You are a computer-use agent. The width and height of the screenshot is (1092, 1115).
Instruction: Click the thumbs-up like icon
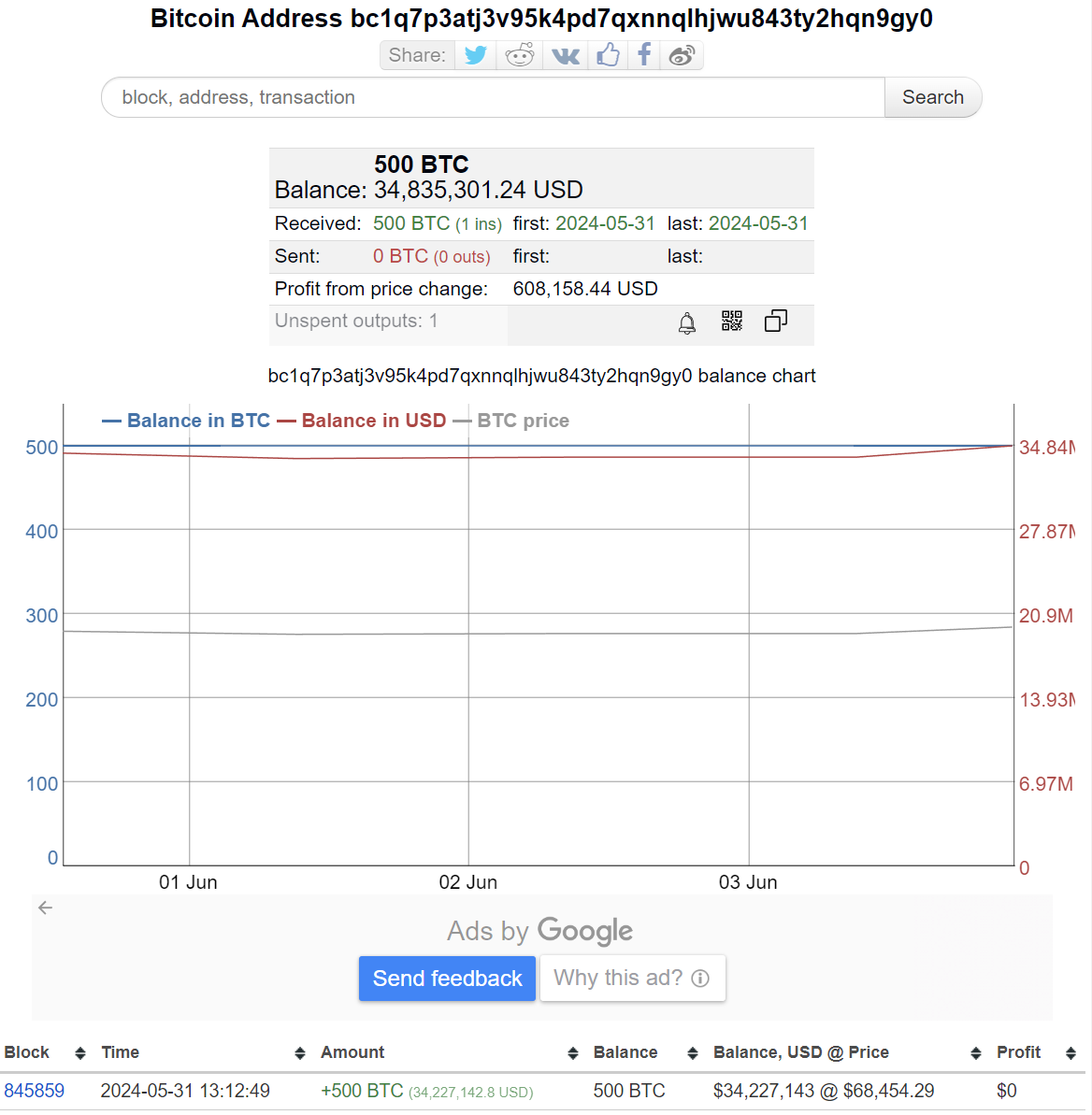tap(609, 56)
